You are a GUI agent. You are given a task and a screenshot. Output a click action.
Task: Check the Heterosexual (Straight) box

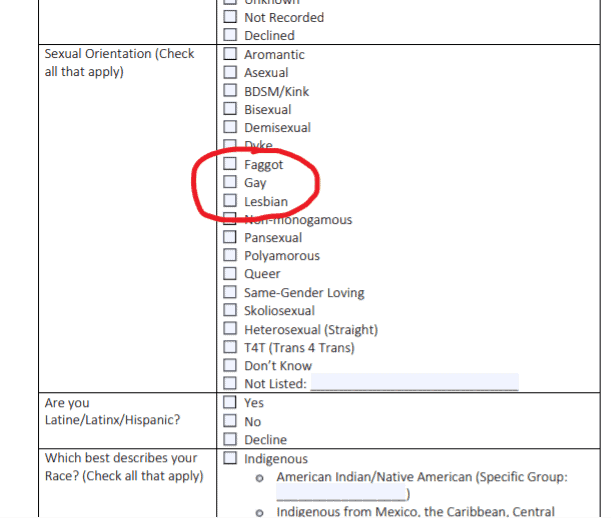230,329
